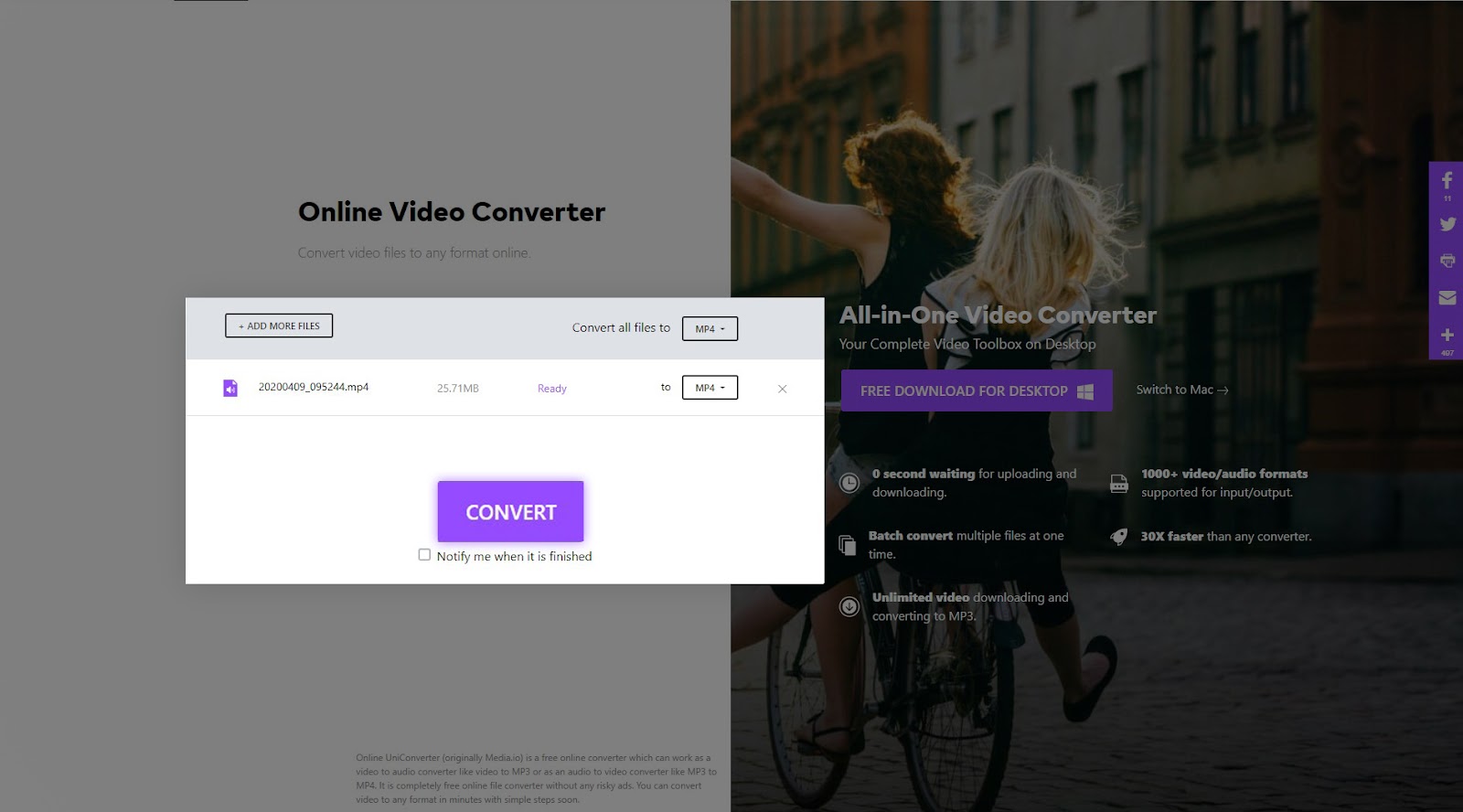Enable Notify me when it is finished checkbox

point(424,554)
